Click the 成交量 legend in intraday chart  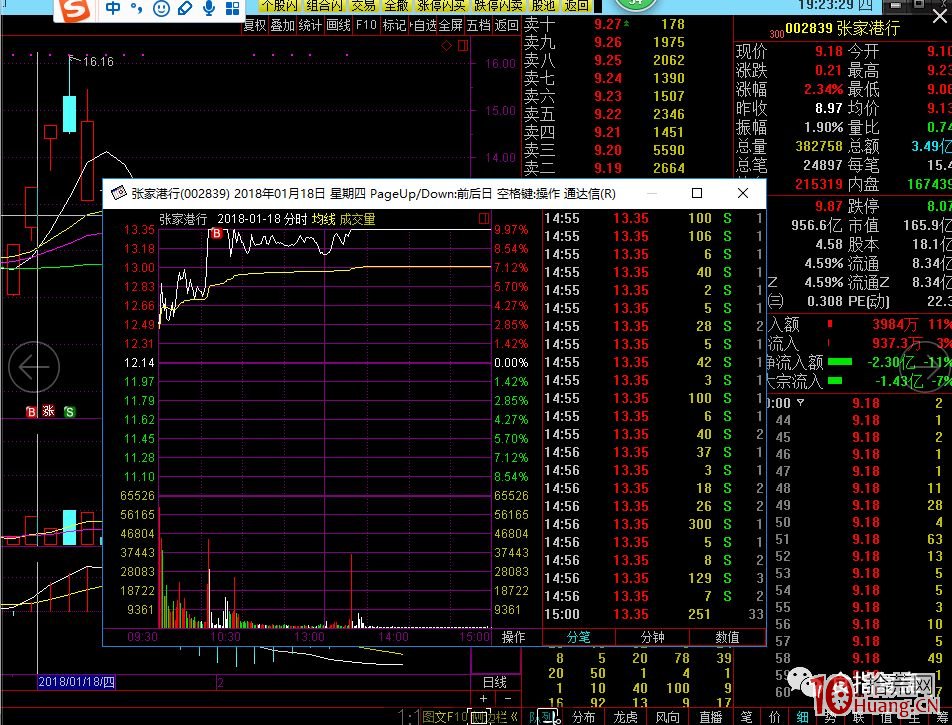coord(357,219)
